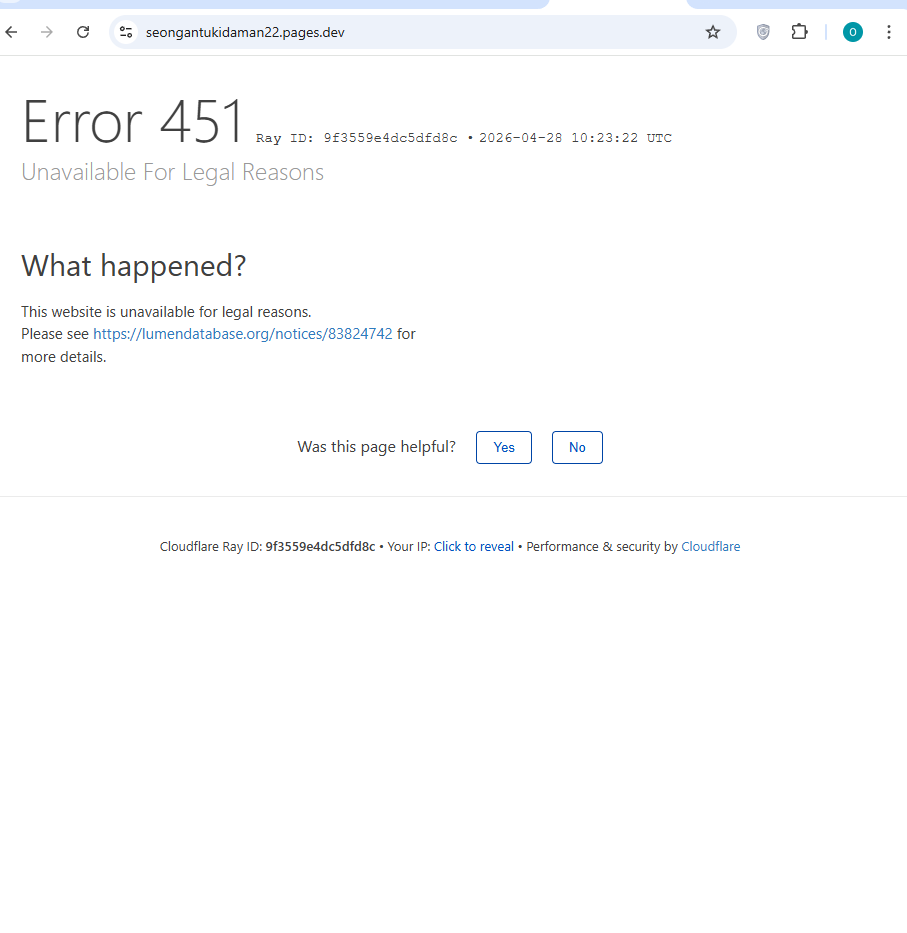Open the lumendatabase.org notices link
Image resolution: width=907 pixels, height=933 pixels.
(x=243, y=334)
